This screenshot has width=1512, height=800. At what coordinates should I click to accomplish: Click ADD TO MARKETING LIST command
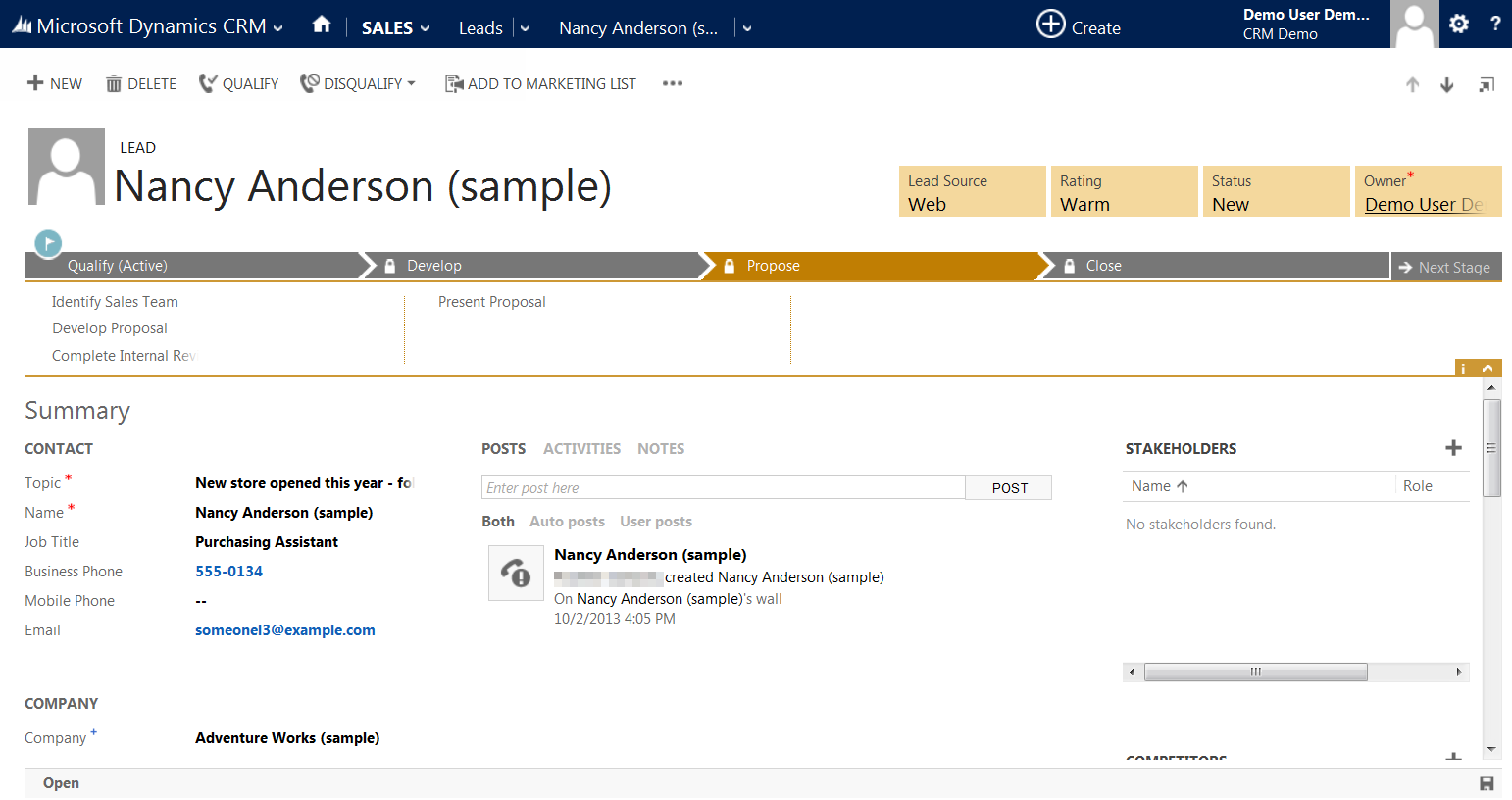[x=540, y=83]
